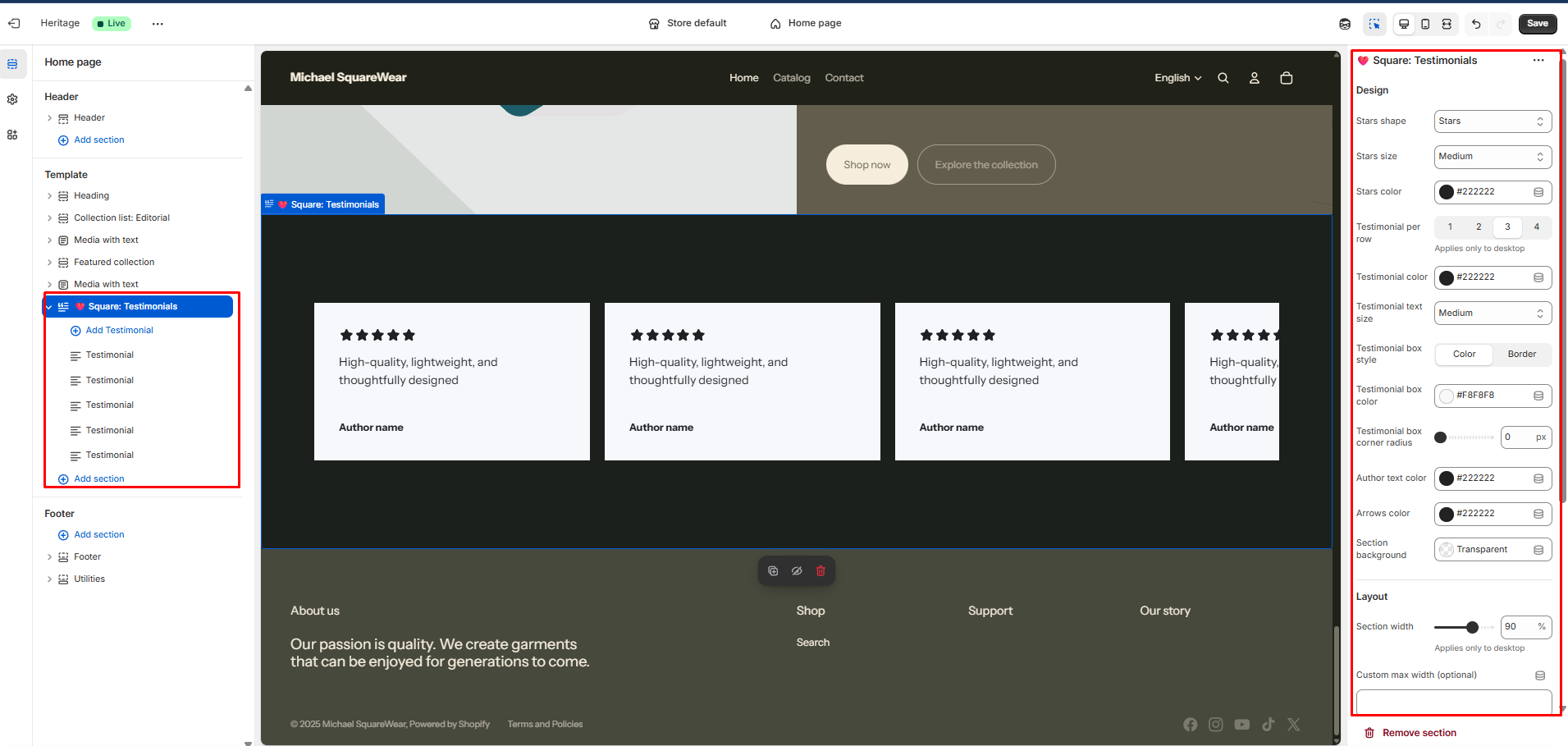The image size is (1568, 746).
Task: Click Terms and Policies footer link
Action: (545, 725)
